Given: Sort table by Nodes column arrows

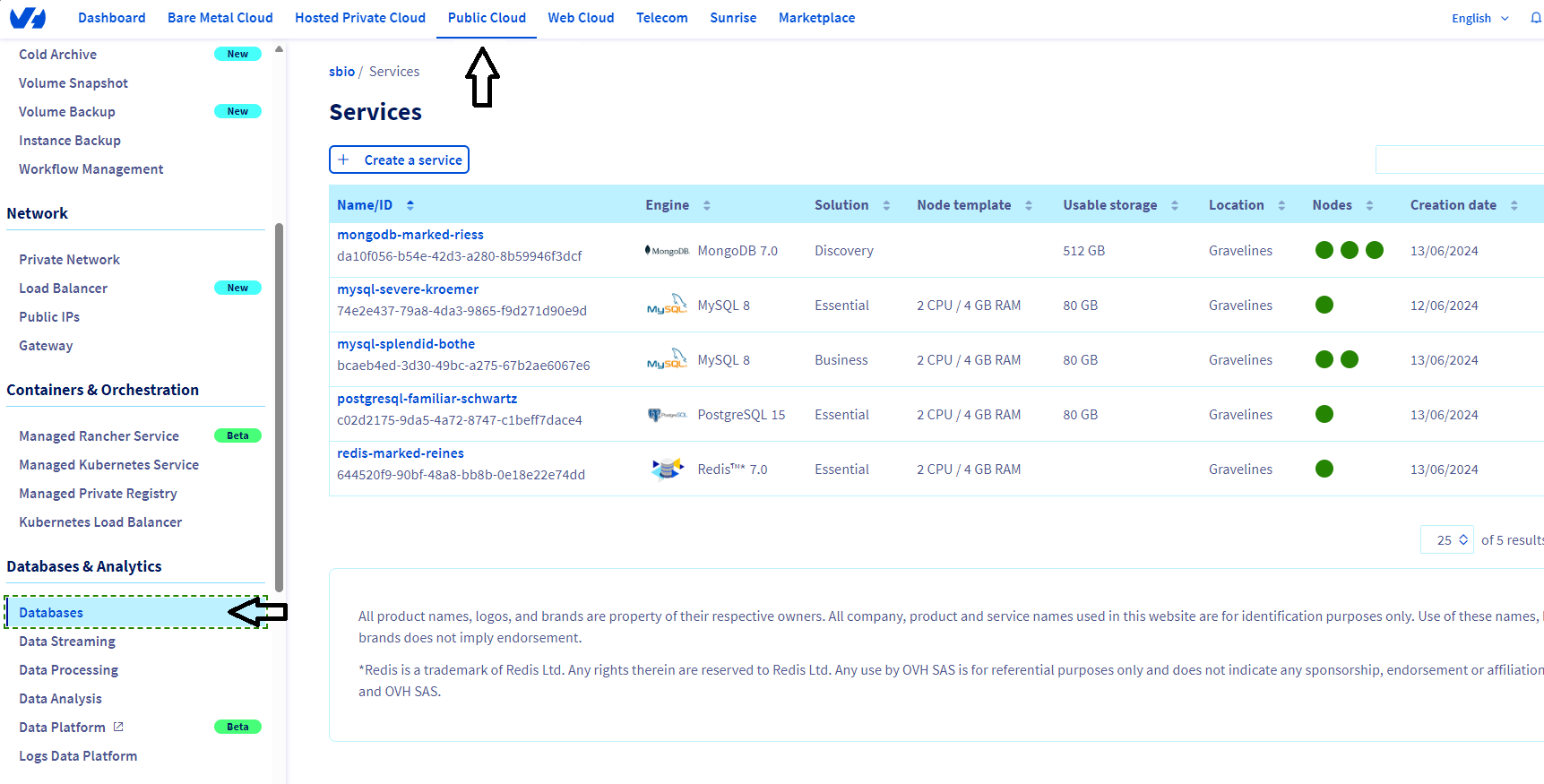Looking at the screenshot, I should tap(1369, 205).
